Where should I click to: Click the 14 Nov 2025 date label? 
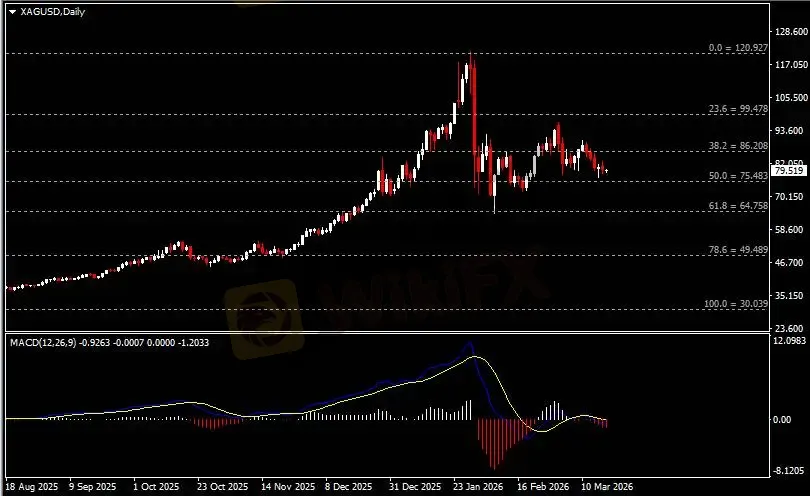[288, 487]
